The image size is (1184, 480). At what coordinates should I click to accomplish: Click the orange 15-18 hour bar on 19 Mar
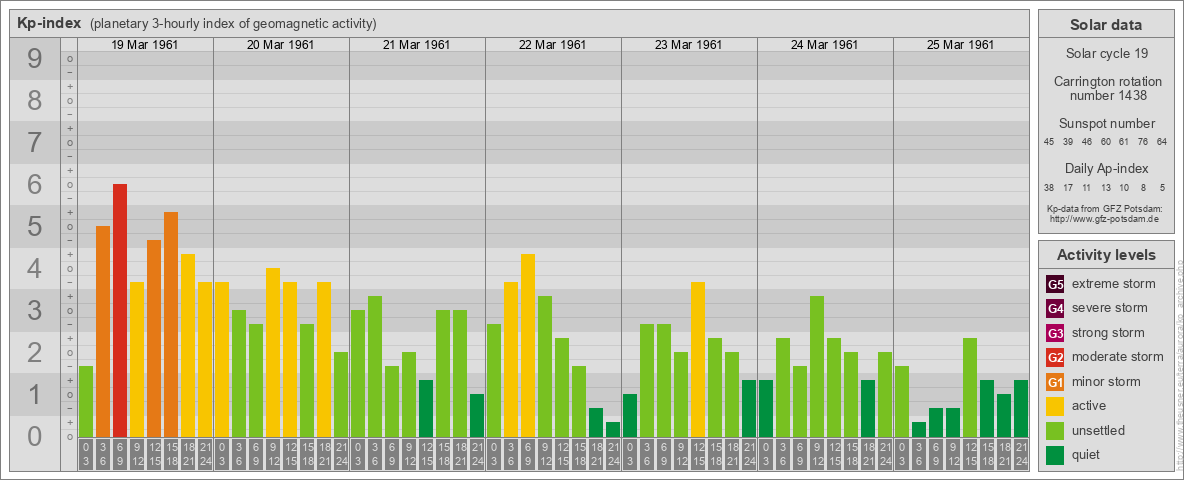coord(171,325)
